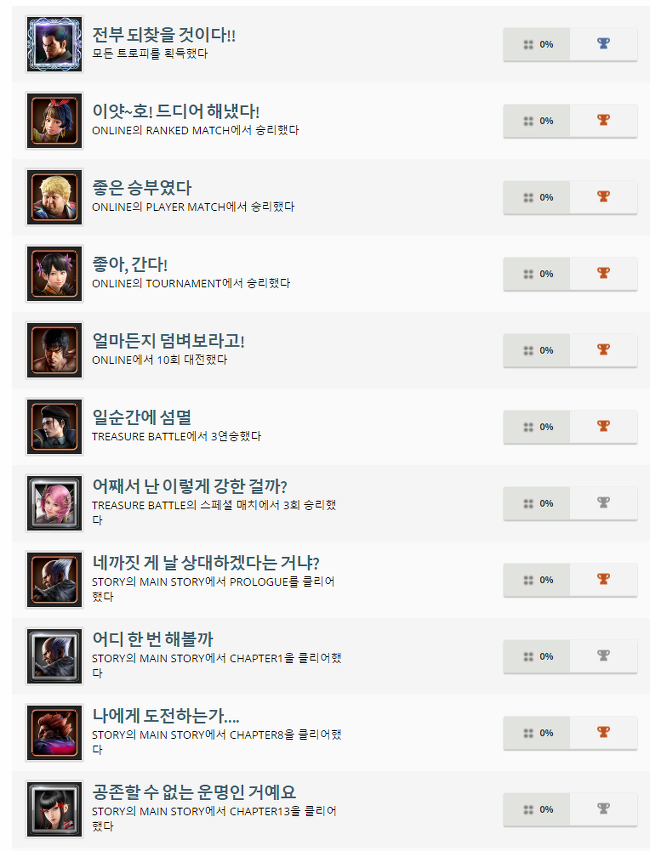
Task: Click the character thumbnail next to 나에게 도전하는가....
Action: [54, 733]
